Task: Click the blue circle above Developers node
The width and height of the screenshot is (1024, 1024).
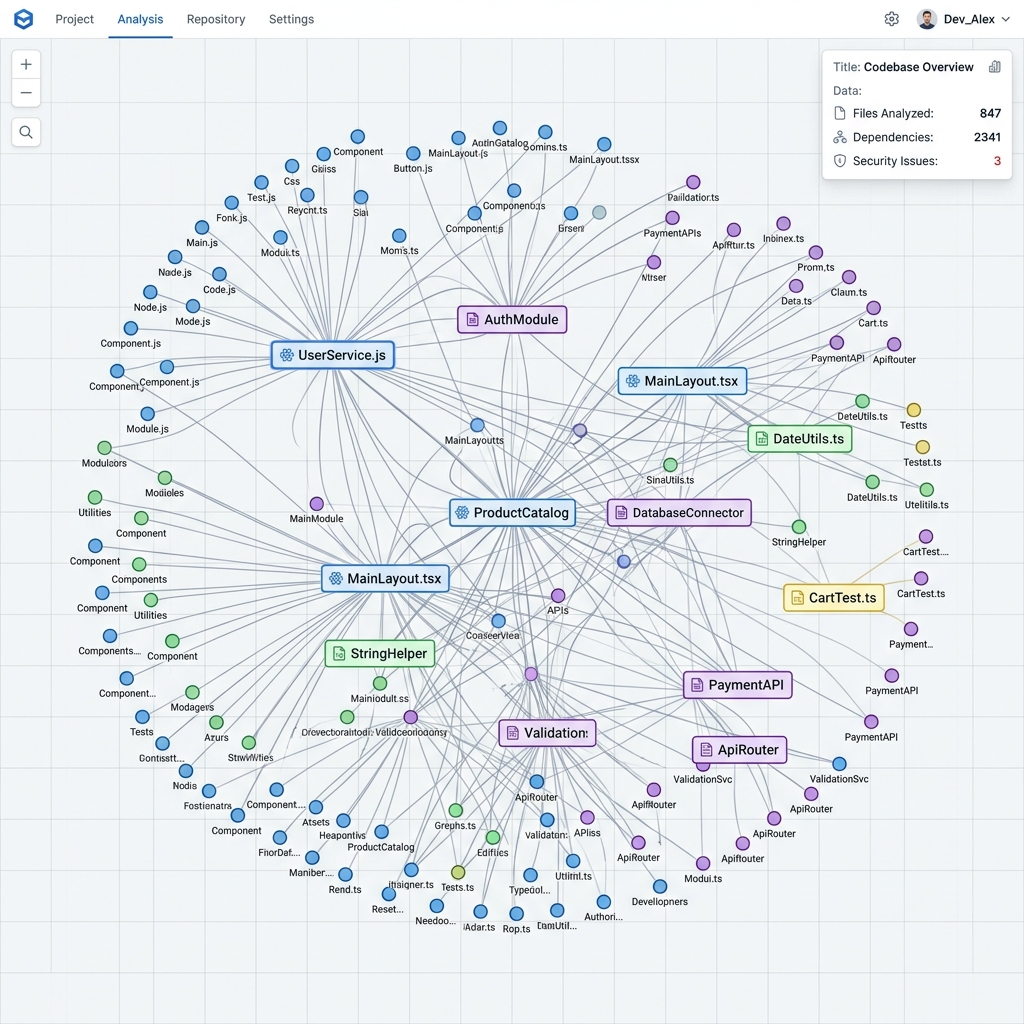Action: pyautogui.click(x=660, y=886)
